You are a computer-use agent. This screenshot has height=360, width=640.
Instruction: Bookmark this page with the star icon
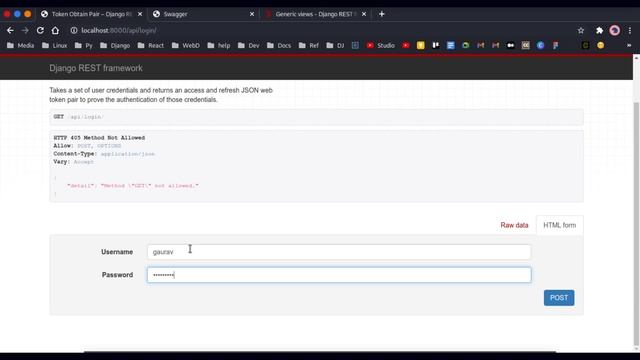pos(581,30)
